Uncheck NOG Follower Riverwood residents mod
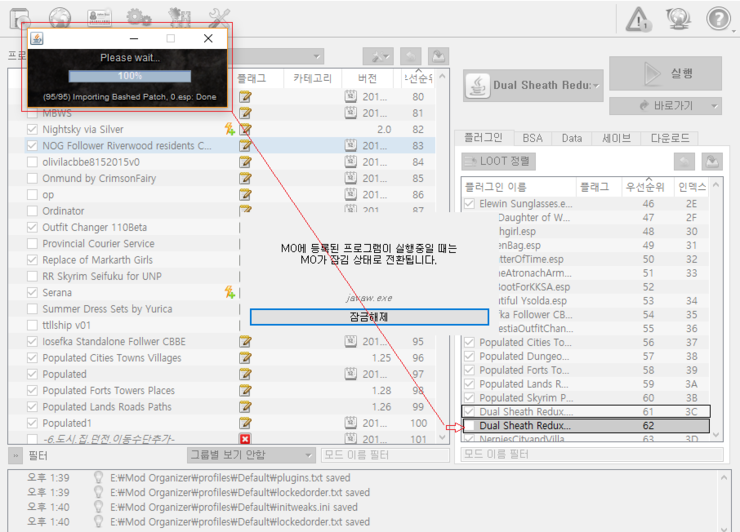 click(x=32, y=145)
